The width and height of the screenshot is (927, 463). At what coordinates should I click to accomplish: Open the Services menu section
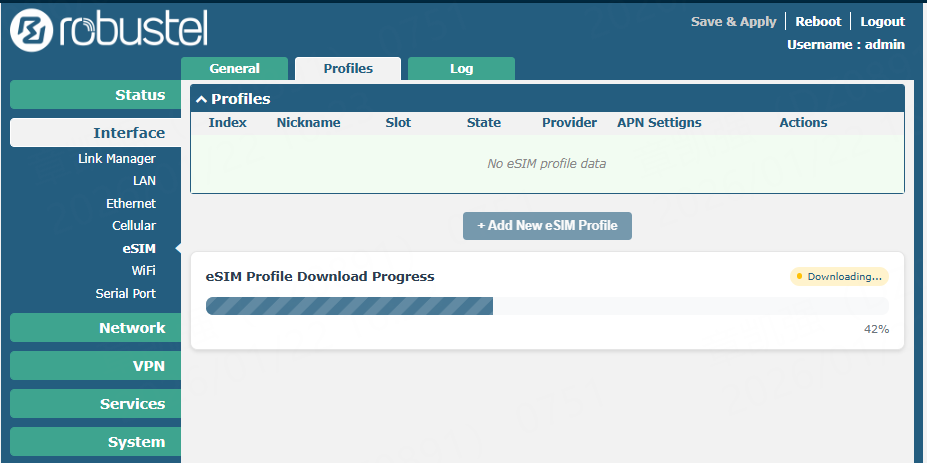pos(96,404)
